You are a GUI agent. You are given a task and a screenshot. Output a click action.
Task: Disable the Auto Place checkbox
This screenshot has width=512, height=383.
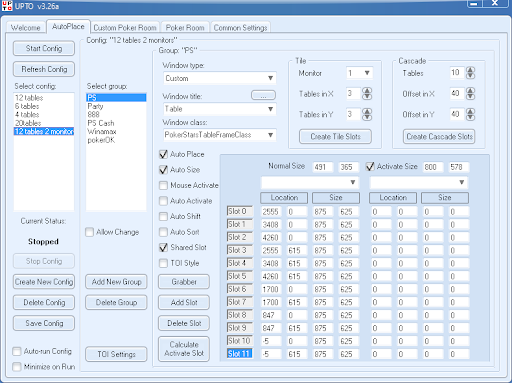[x=163, y=154]
